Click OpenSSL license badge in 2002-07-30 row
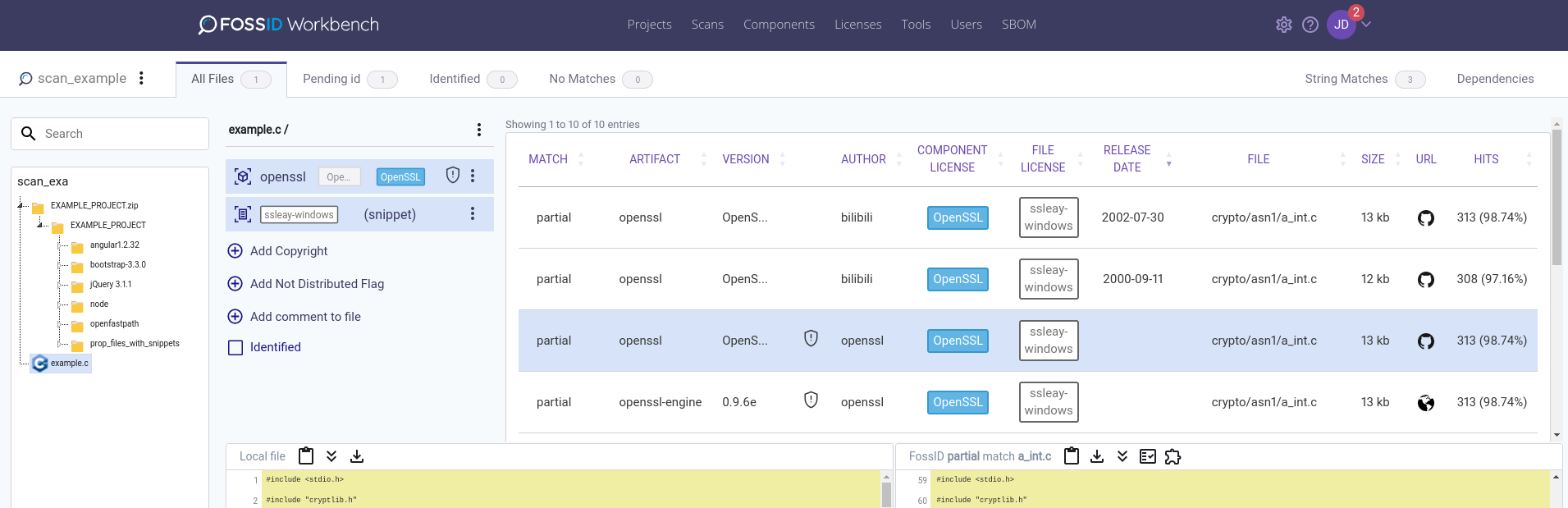This screenshot has width=1568, height=508. tap(958, 217)
